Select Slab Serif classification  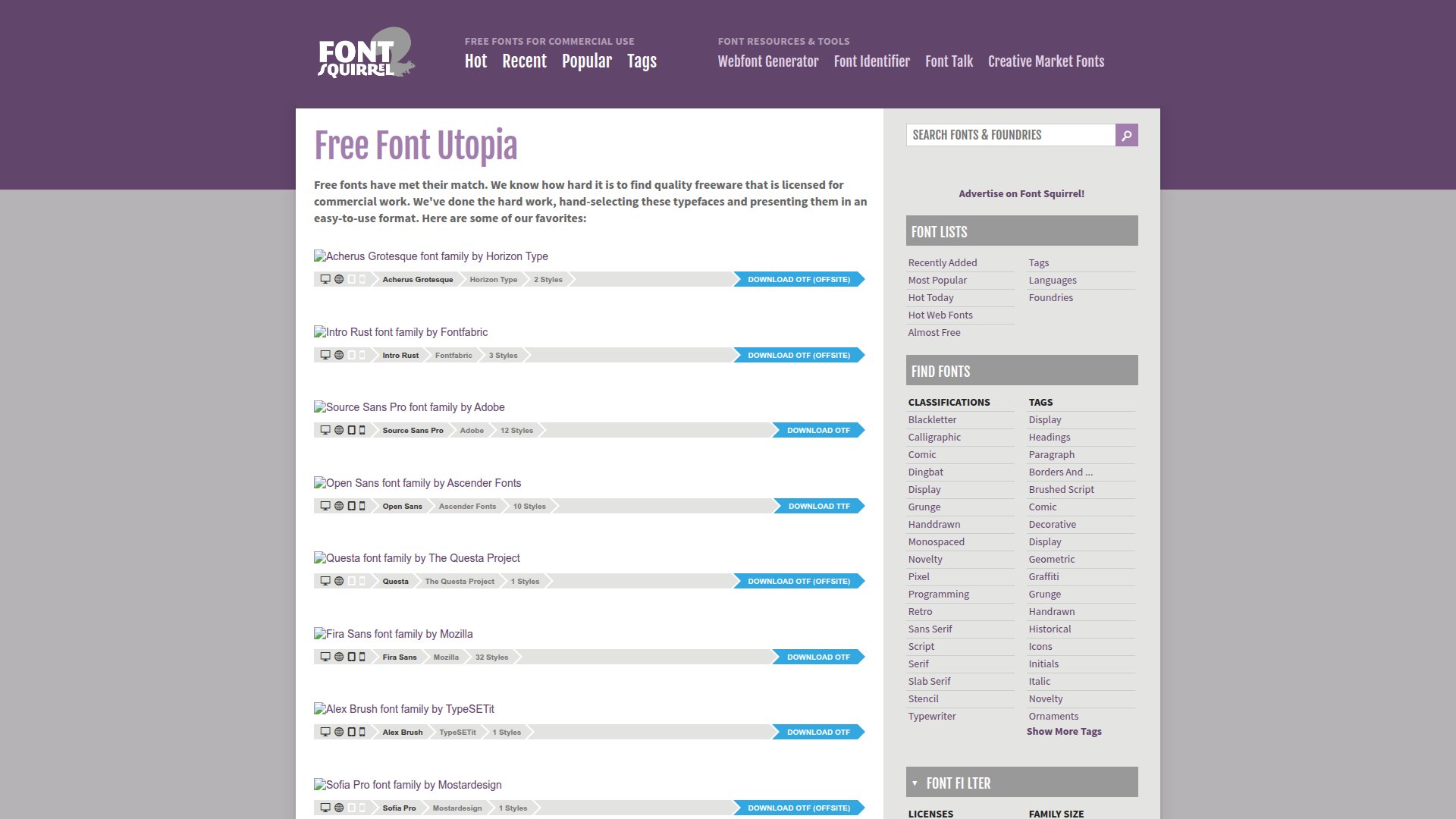point(929,681)
